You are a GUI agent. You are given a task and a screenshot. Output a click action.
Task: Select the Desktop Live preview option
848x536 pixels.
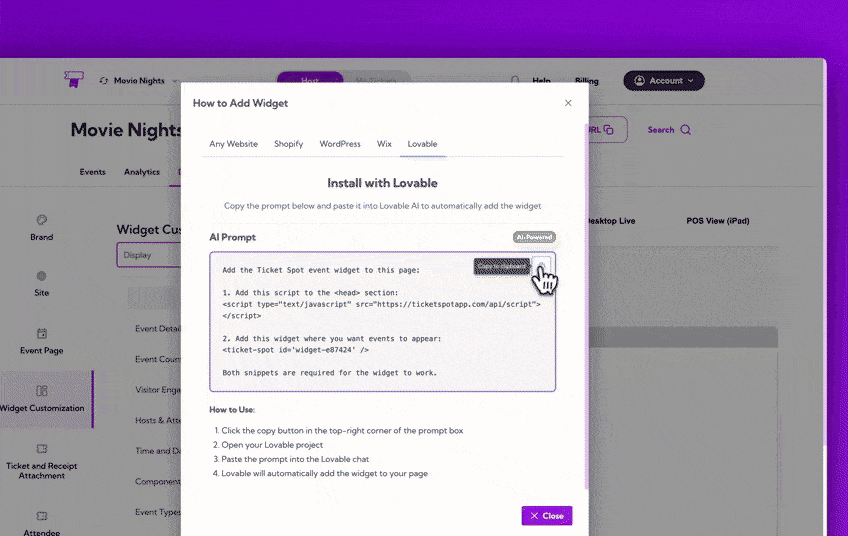pyautogui.click(x=612, y=221)
